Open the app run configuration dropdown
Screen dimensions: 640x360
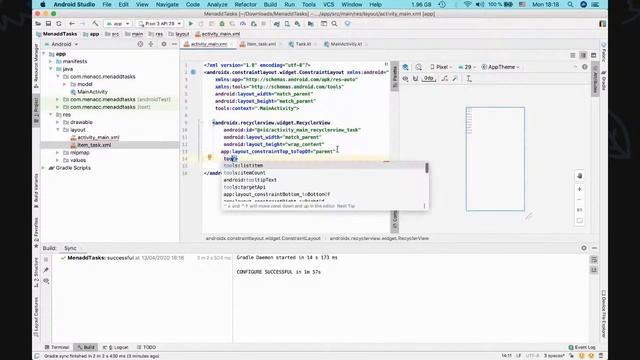[x=118, y=24]
